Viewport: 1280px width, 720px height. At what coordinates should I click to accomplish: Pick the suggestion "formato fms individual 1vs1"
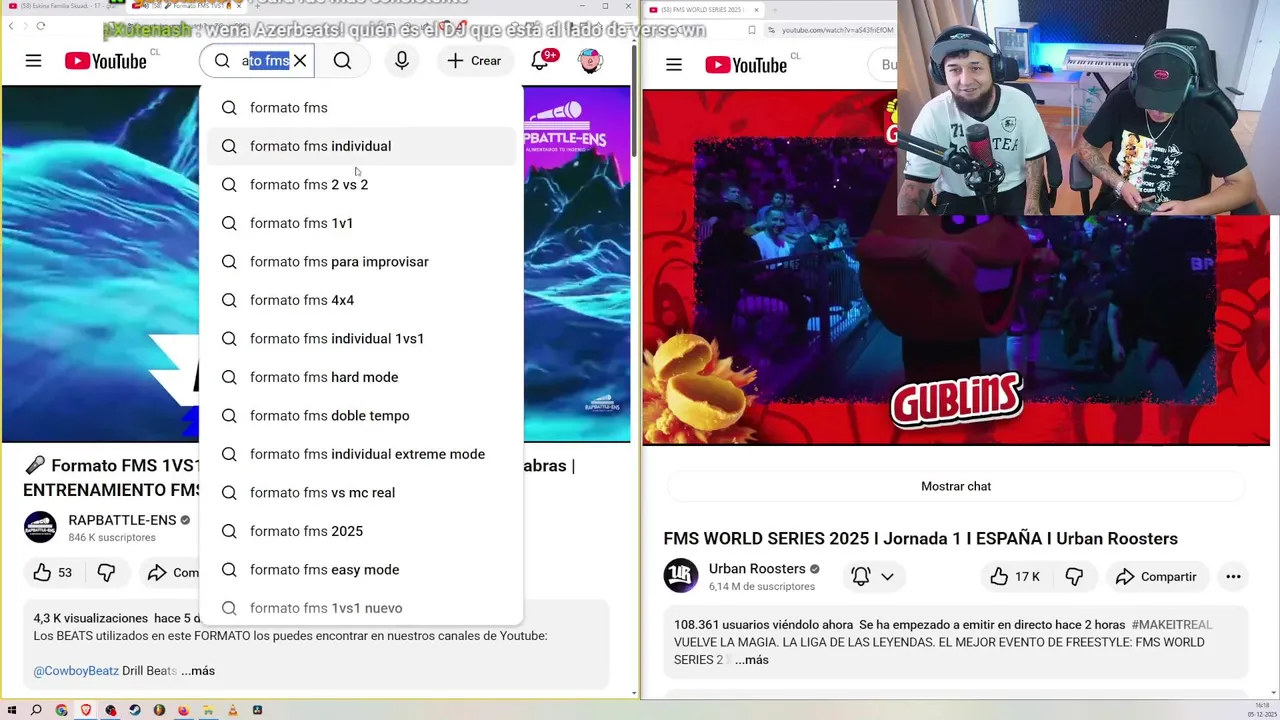362,339
